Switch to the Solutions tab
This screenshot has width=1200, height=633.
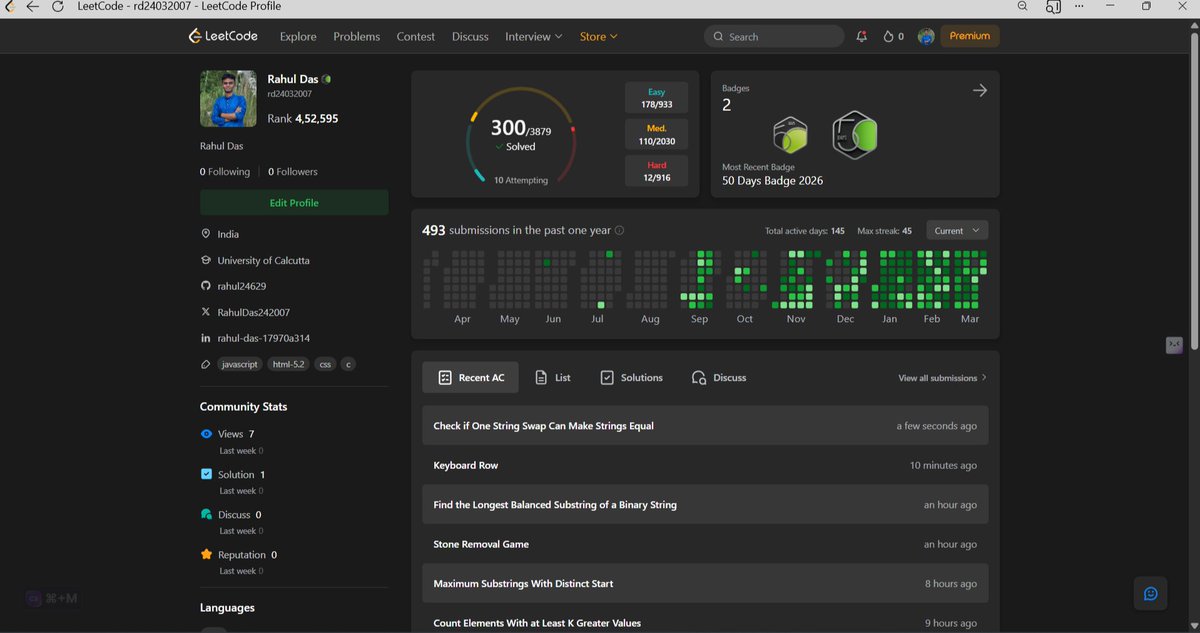[631, 377]
